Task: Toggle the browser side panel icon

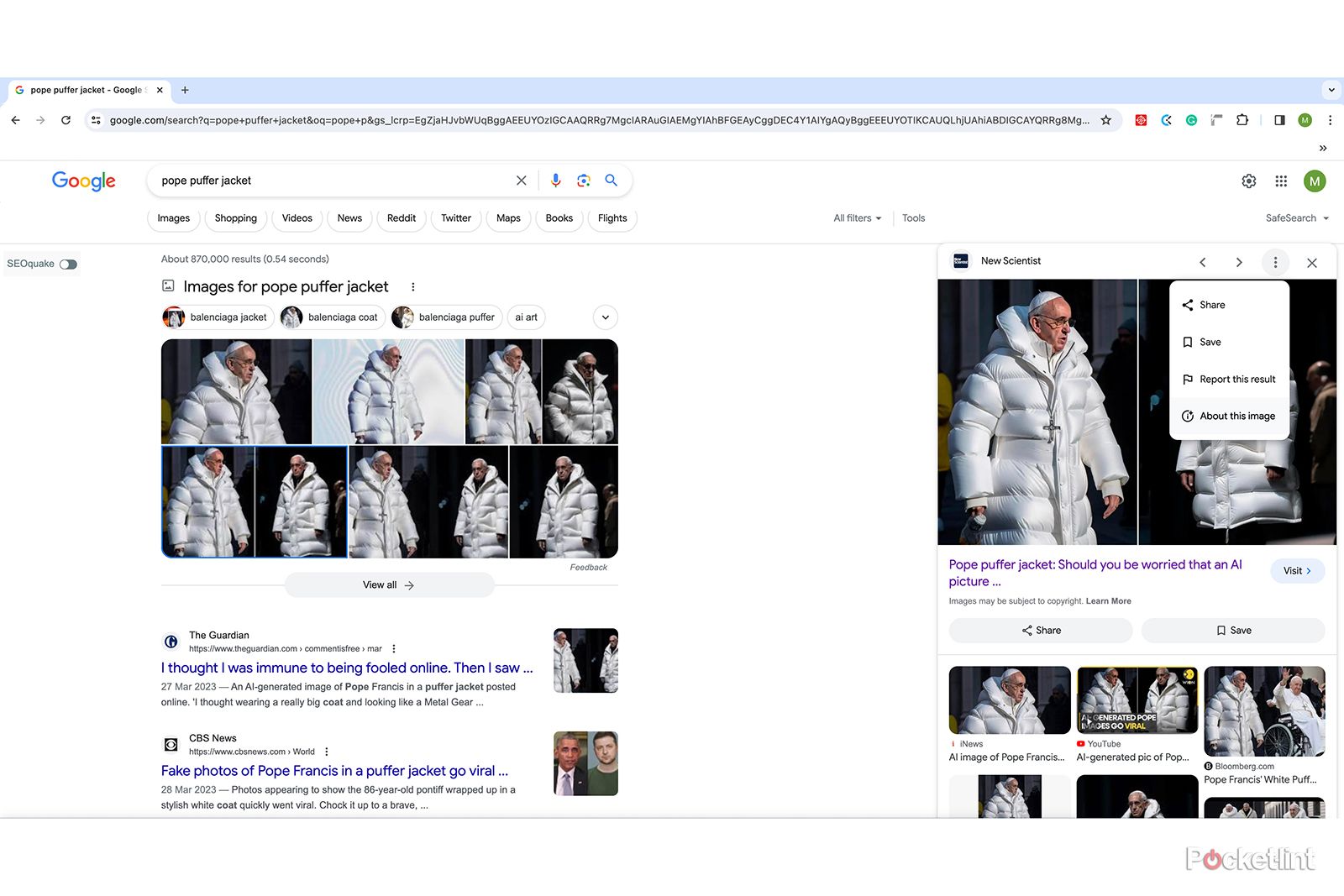Action: [x=1278, y=120]
